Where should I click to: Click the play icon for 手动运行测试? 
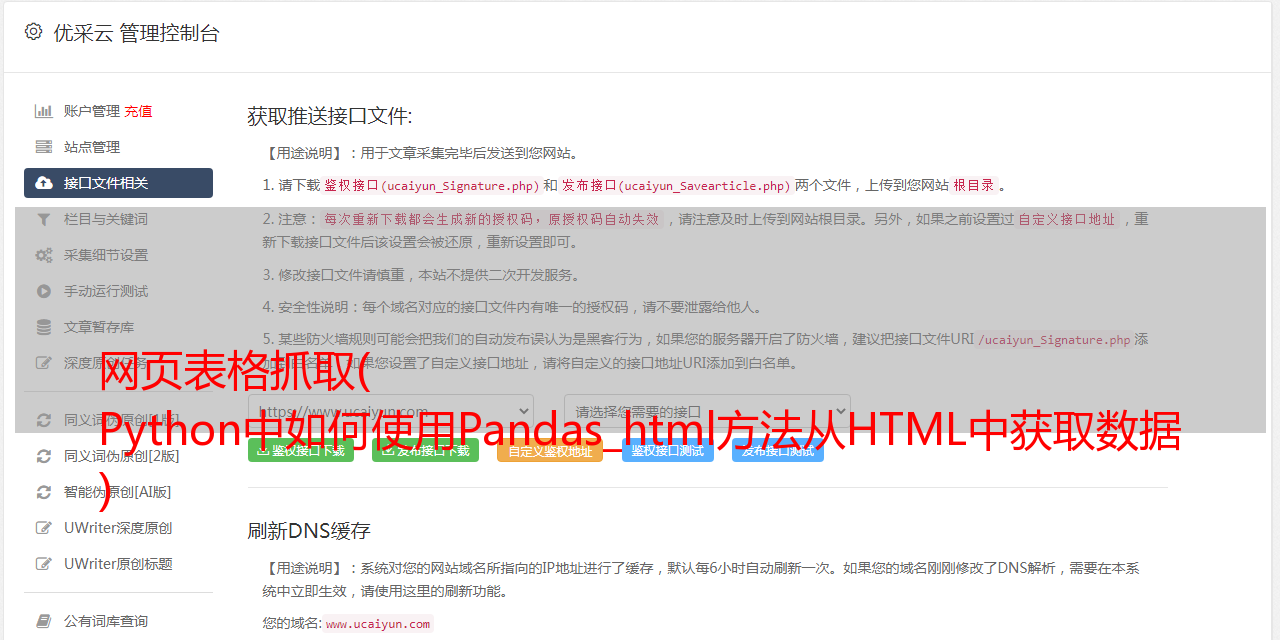pyautogui.click(x=44, y=291)
